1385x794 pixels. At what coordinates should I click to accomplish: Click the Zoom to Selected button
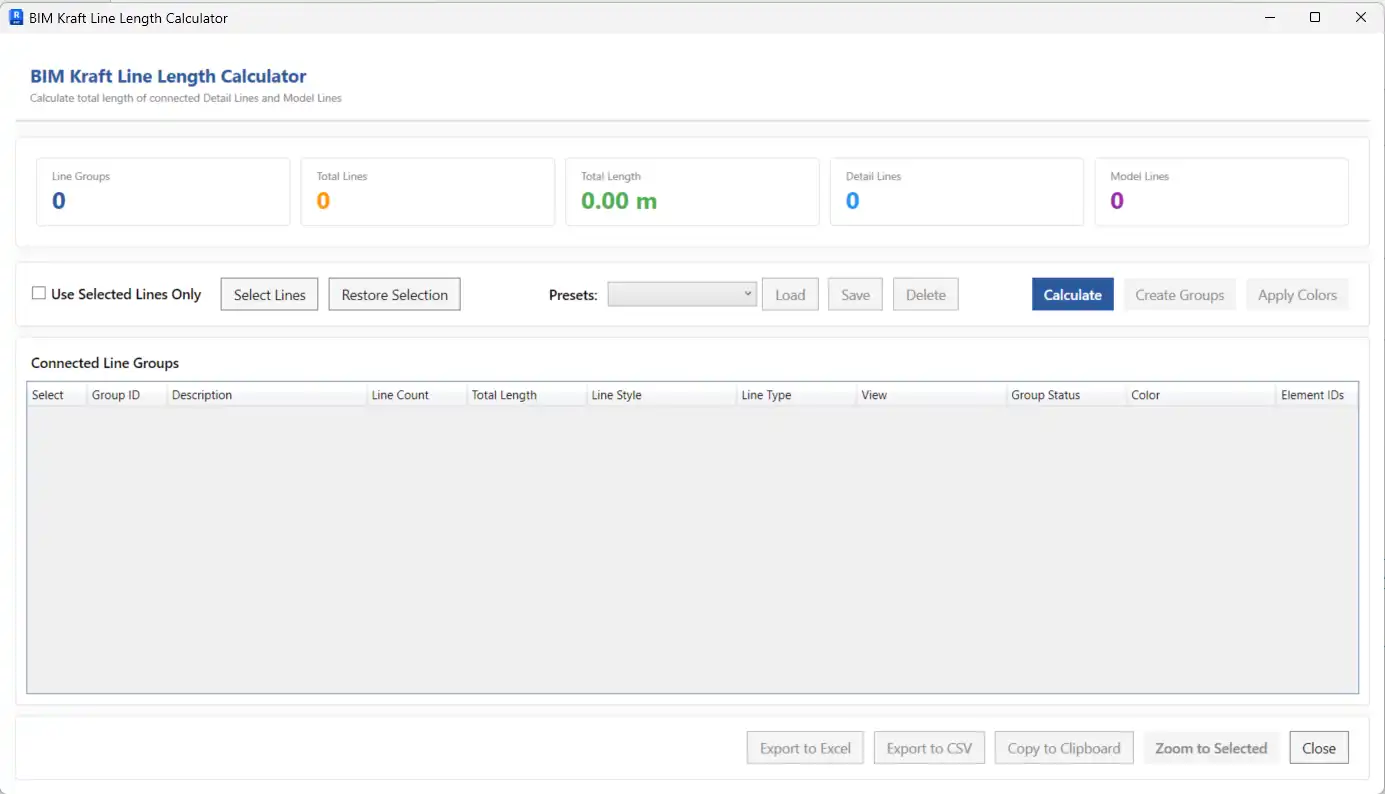(1211, 748)
